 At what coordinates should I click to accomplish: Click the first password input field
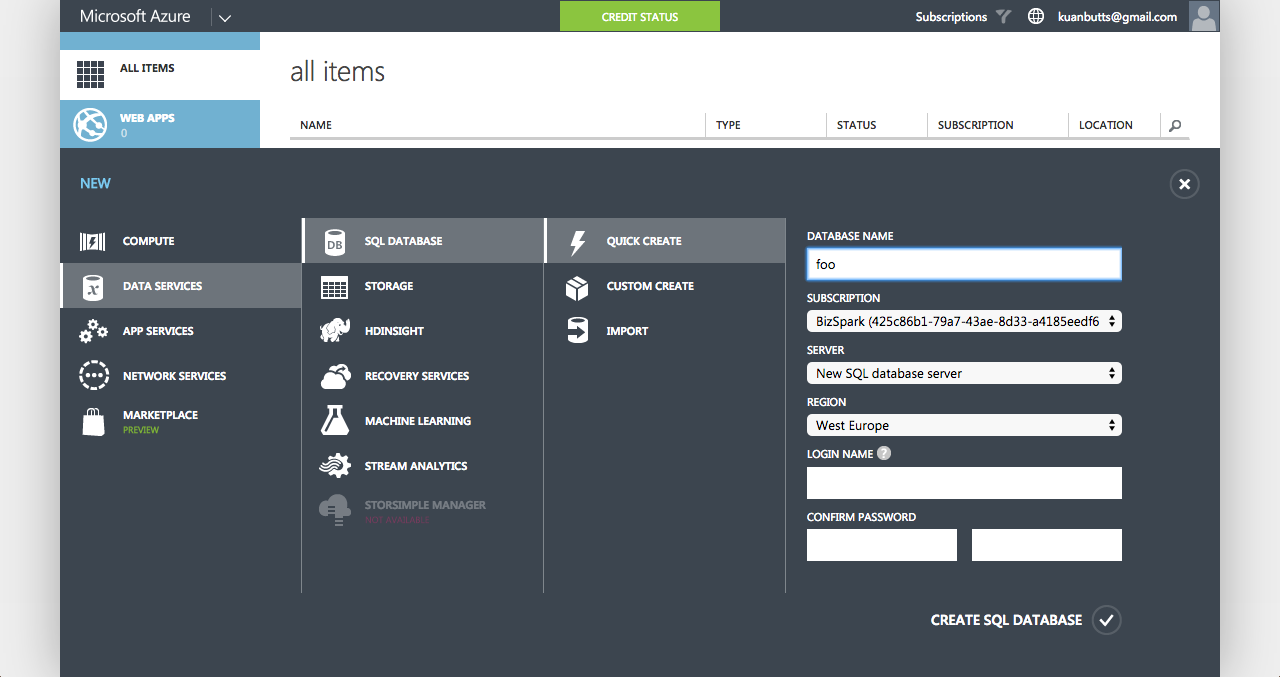click(882, 545)
